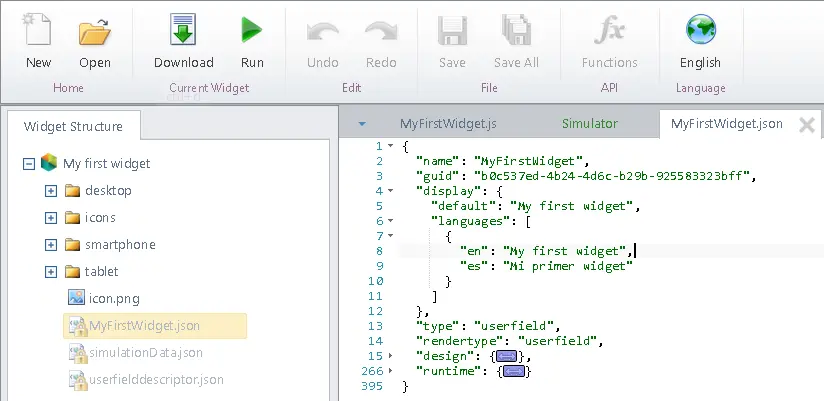Switch to the Simulator tab
Image resolution: width=824 pixels, height=401 pixels.
[x=590, y=124]
